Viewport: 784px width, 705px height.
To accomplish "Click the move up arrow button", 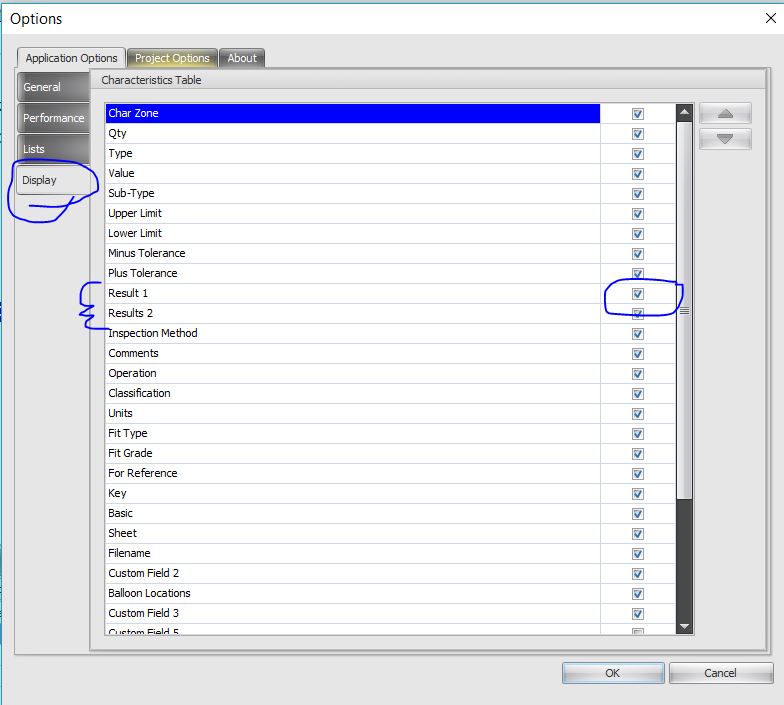I will [x=725, y=114].
